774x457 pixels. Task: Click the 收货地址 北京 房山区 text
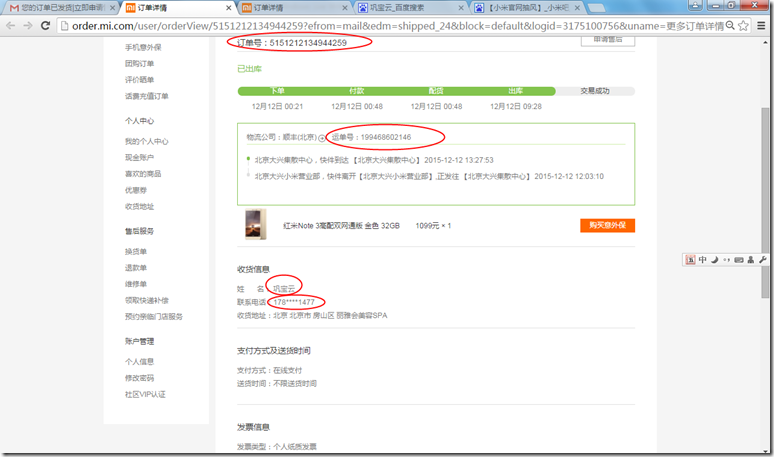pyautogui.click(x=312, y=315)
